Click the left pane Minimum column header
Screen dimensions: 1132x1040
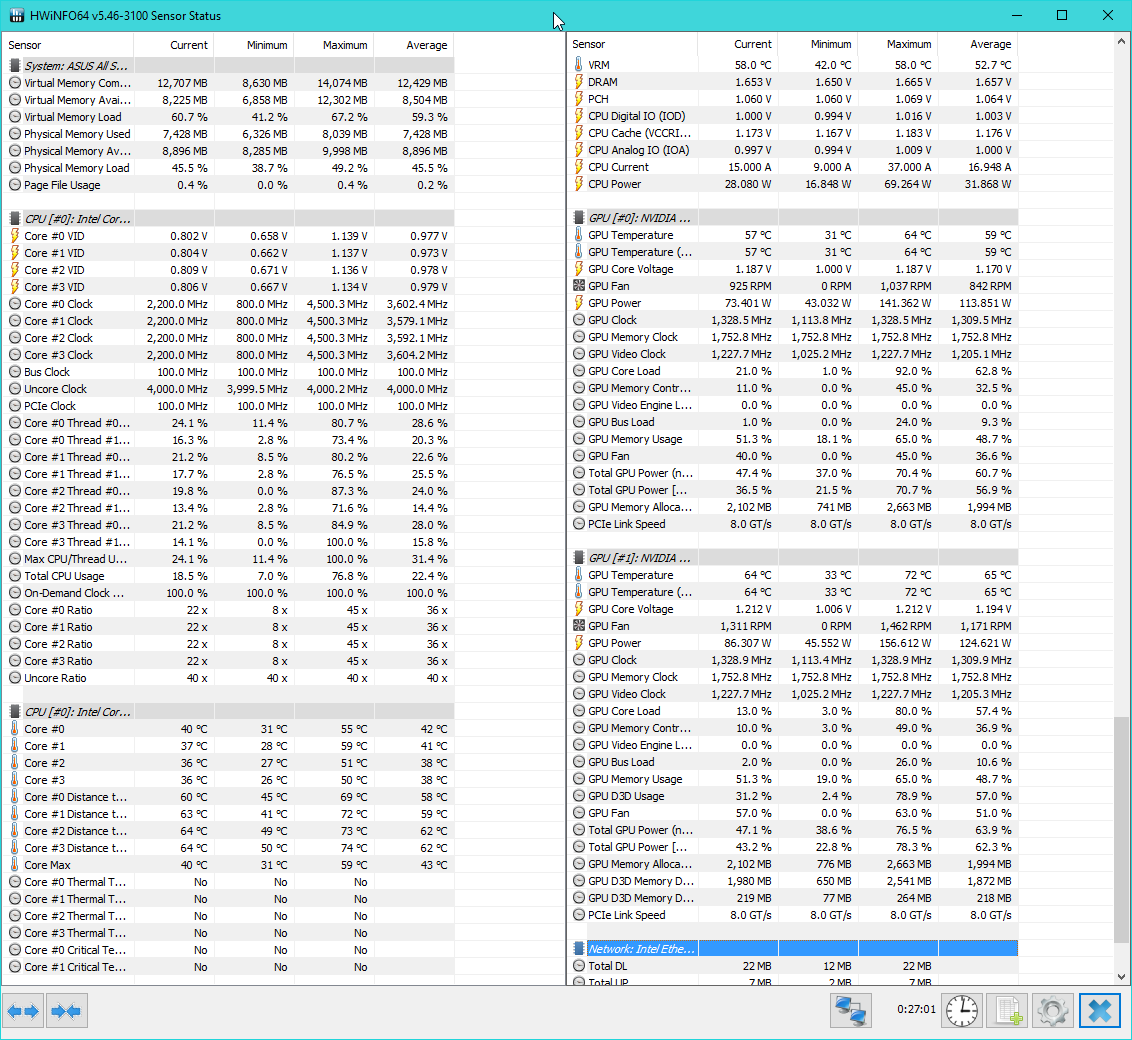[x=254, y=45]
